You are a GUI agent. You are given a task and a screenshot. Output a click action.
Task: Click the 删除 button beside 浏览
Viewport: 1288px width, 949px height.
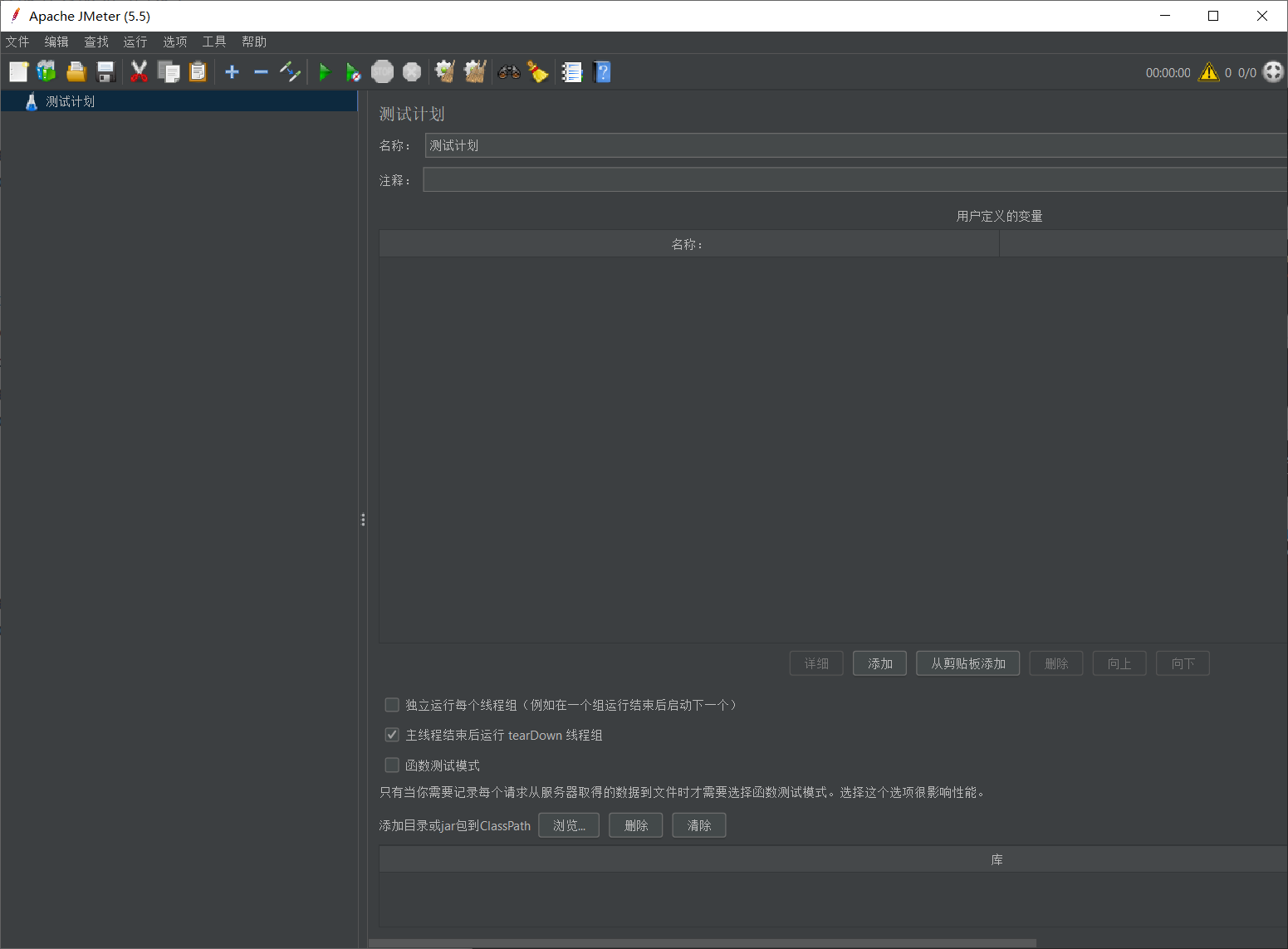point(636,825)
